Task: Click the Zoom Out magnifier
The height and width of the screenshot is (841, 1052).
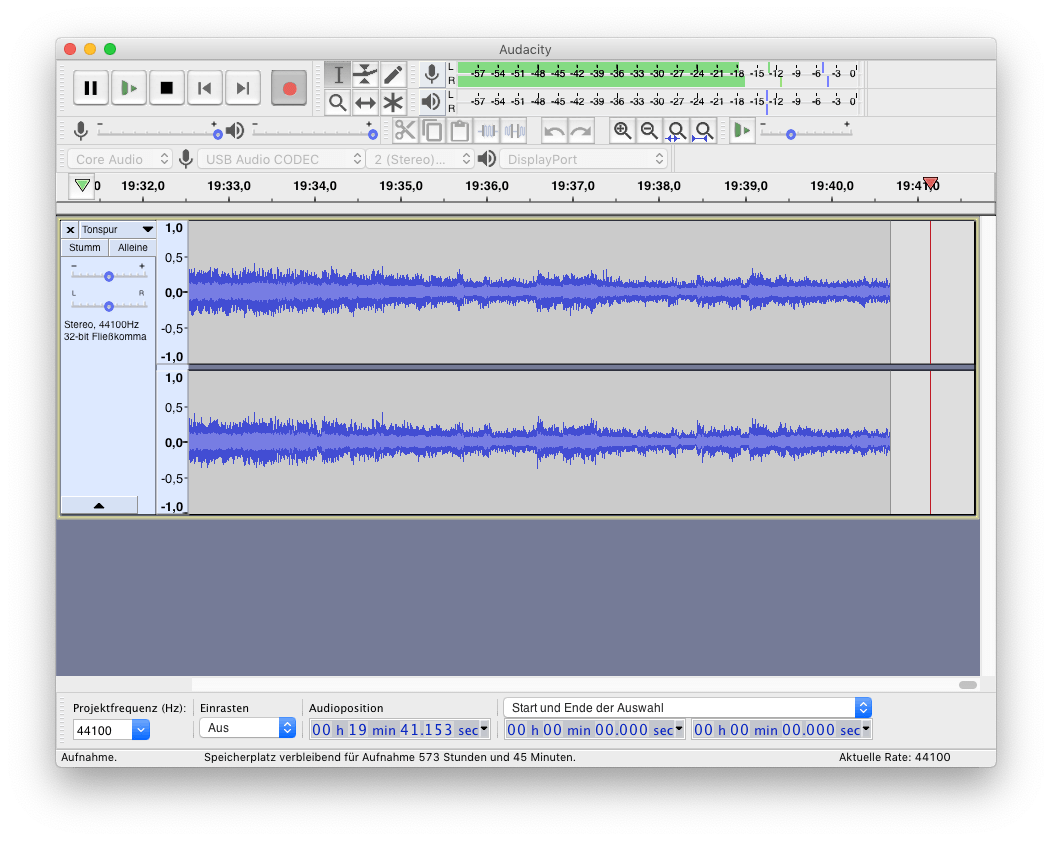Action: pyautogui.click(x=649, y=131)
